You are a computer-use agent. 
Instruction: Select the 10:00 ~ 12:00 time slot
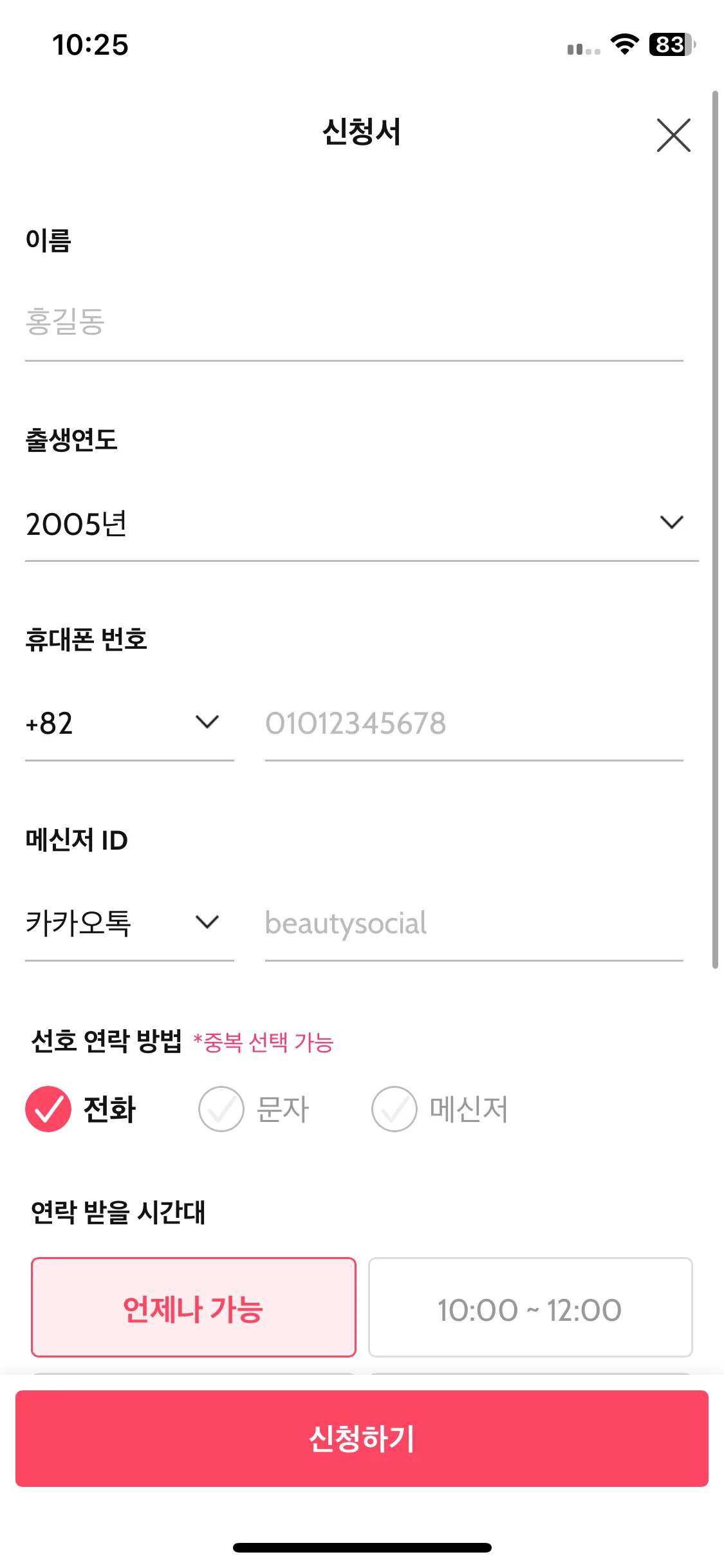530,1307
